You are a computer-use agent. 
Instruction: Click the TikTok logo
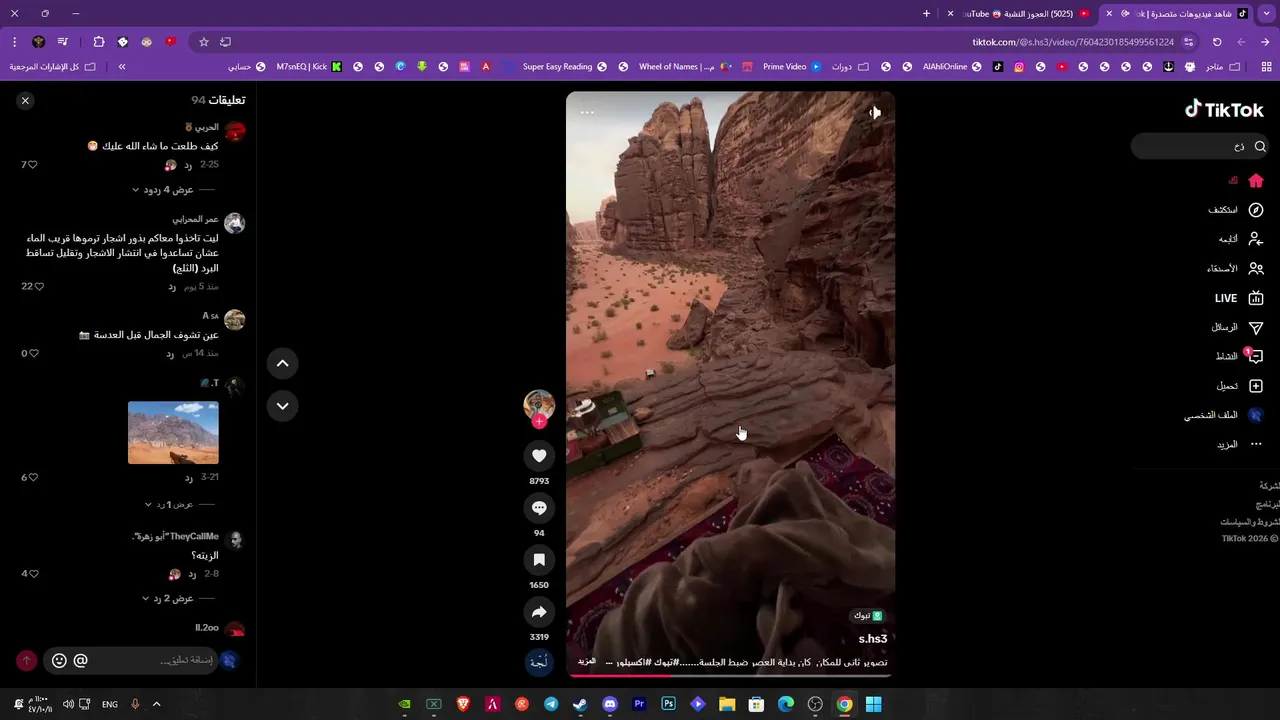pyautogui.click(x=1224, y=110)
